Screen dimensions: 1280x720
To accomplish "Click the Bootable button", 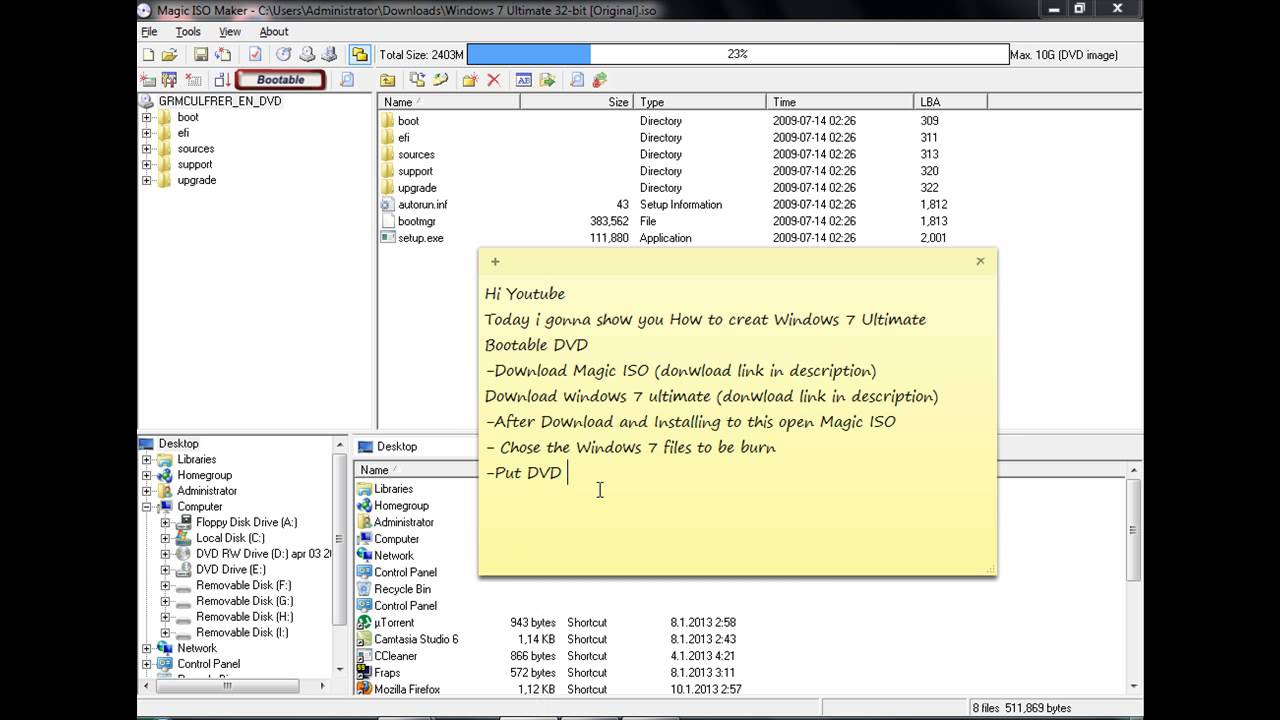I will coord(280,80).
